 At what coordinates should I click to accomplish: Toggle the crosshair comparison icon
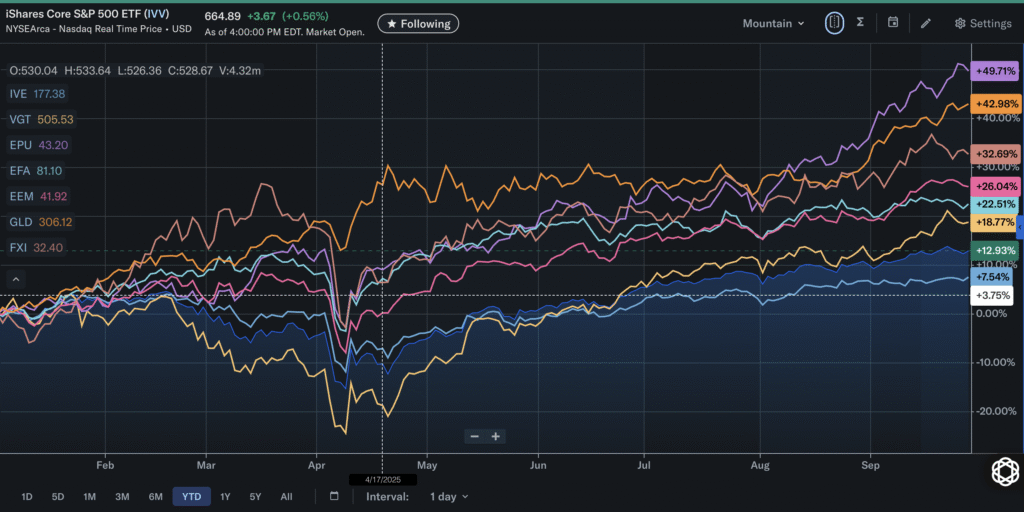[x=833, y=23]
